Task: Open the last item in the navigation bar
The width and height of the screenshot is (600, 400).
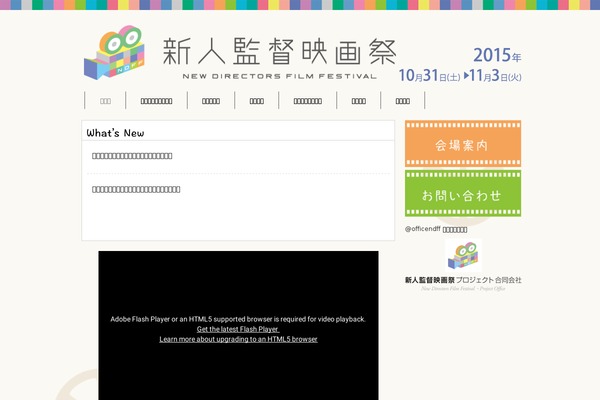Action: (403, 101)
